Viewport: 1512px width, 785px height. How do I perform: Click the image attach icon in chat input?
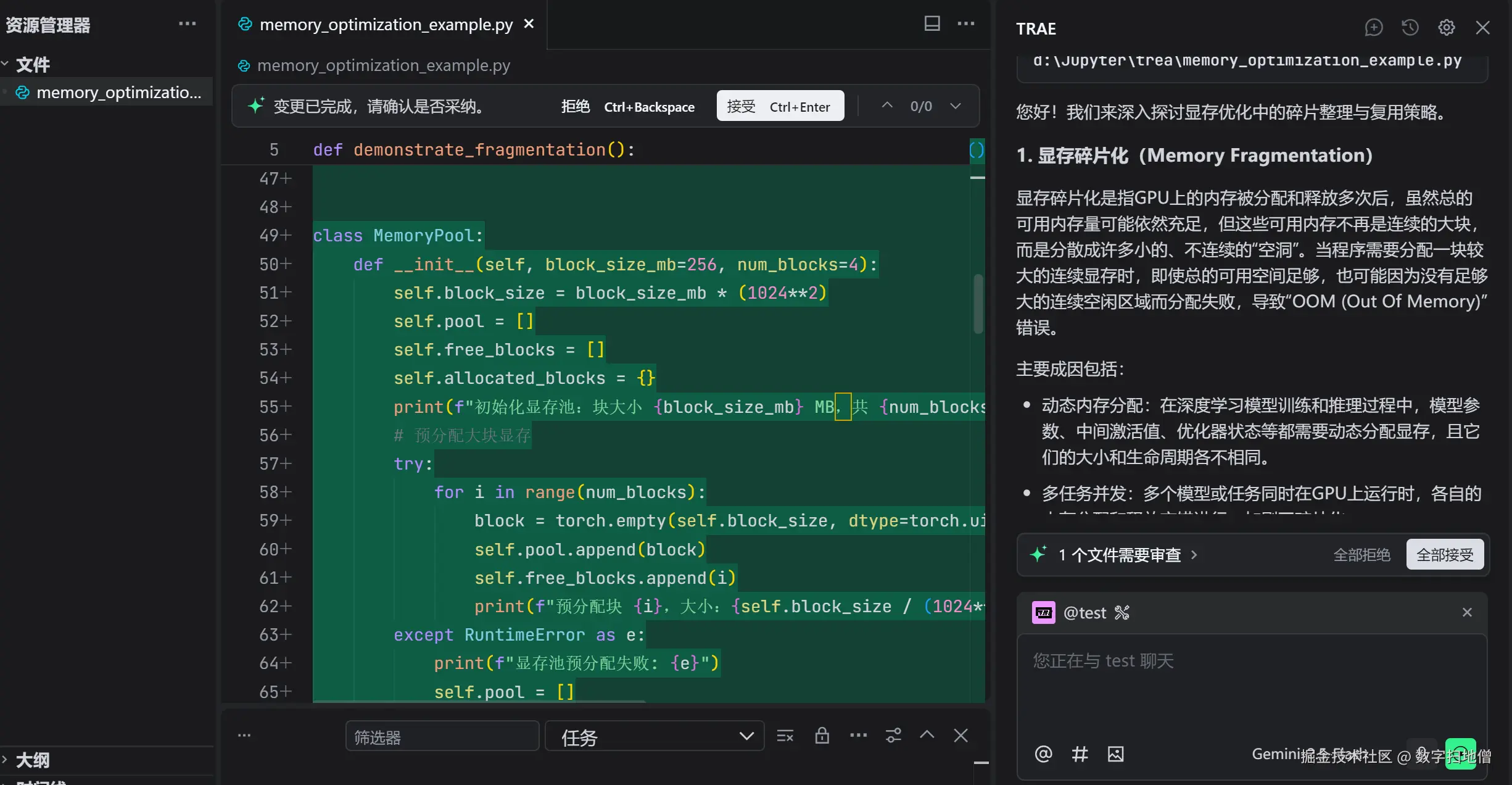[1115, 754]
